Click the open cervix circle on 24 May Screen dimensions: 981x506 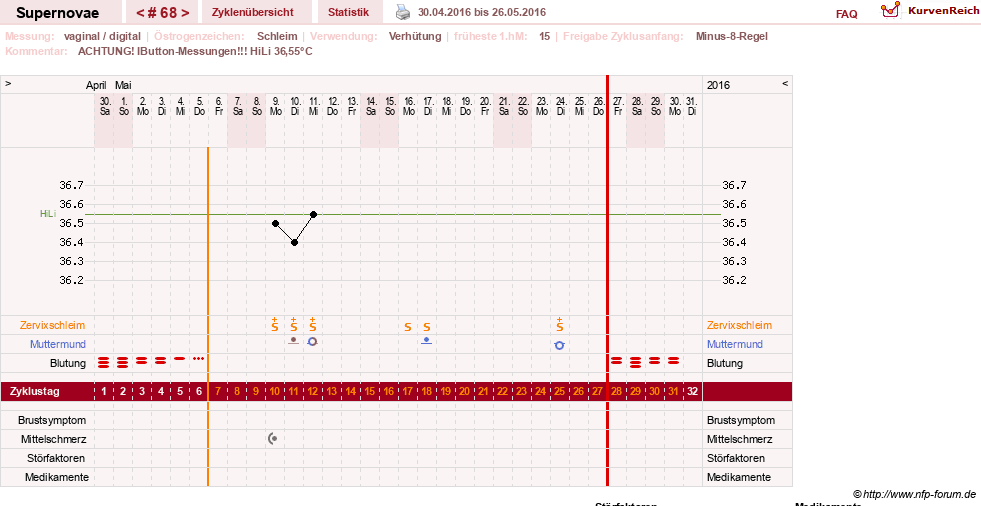pyautogui.click(x=559, y=345)
